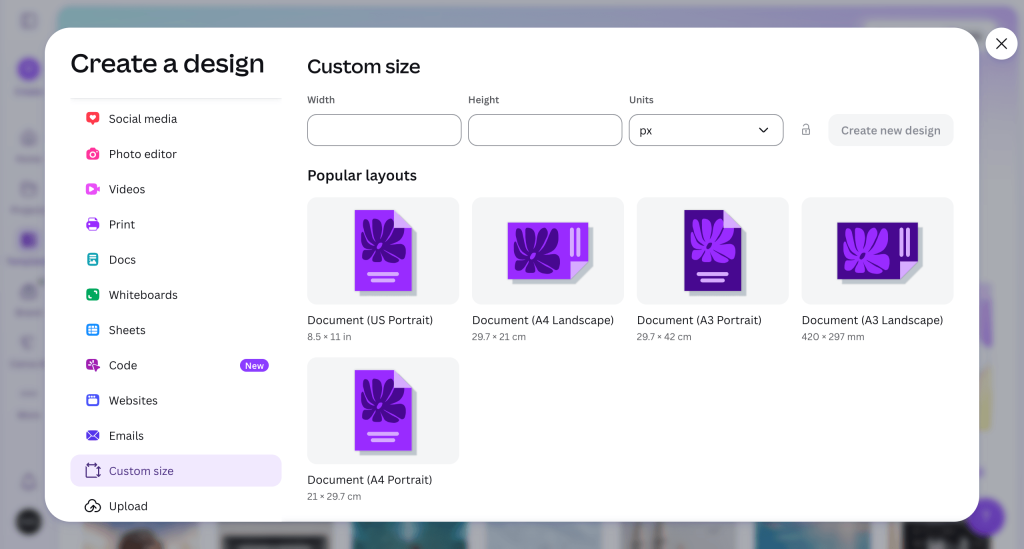Click the Document (A4 Portrait) title text

point(370,480)
